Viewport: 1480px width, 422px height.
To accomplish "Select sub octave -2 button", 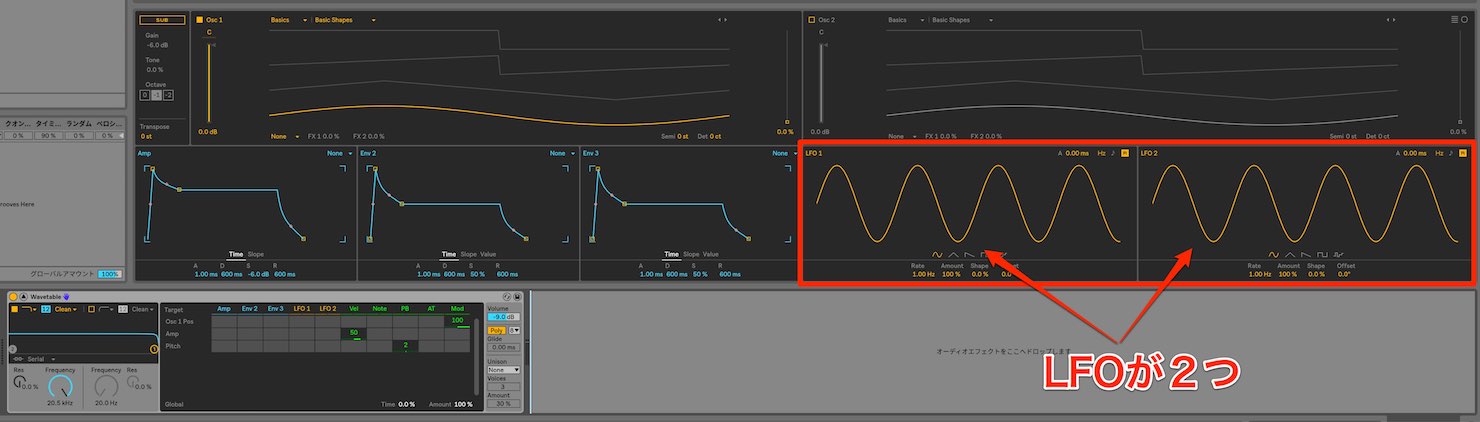I will (x=168, y=95).
